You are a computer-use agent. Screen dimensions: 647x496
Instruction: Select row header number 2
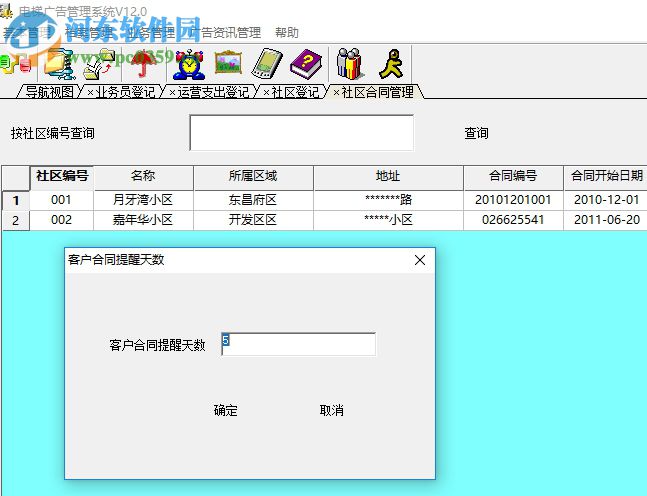pos(16,220)
